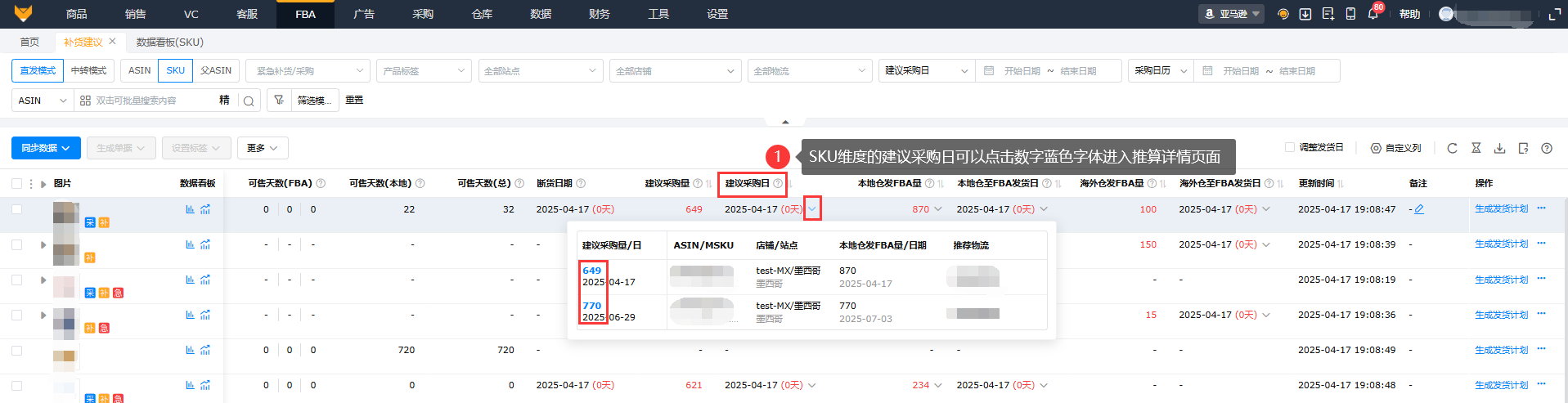This screenshot has height=403, width=1568.
Task: Click the batch-search grid icon in the search field
Action: click(85, 101)
